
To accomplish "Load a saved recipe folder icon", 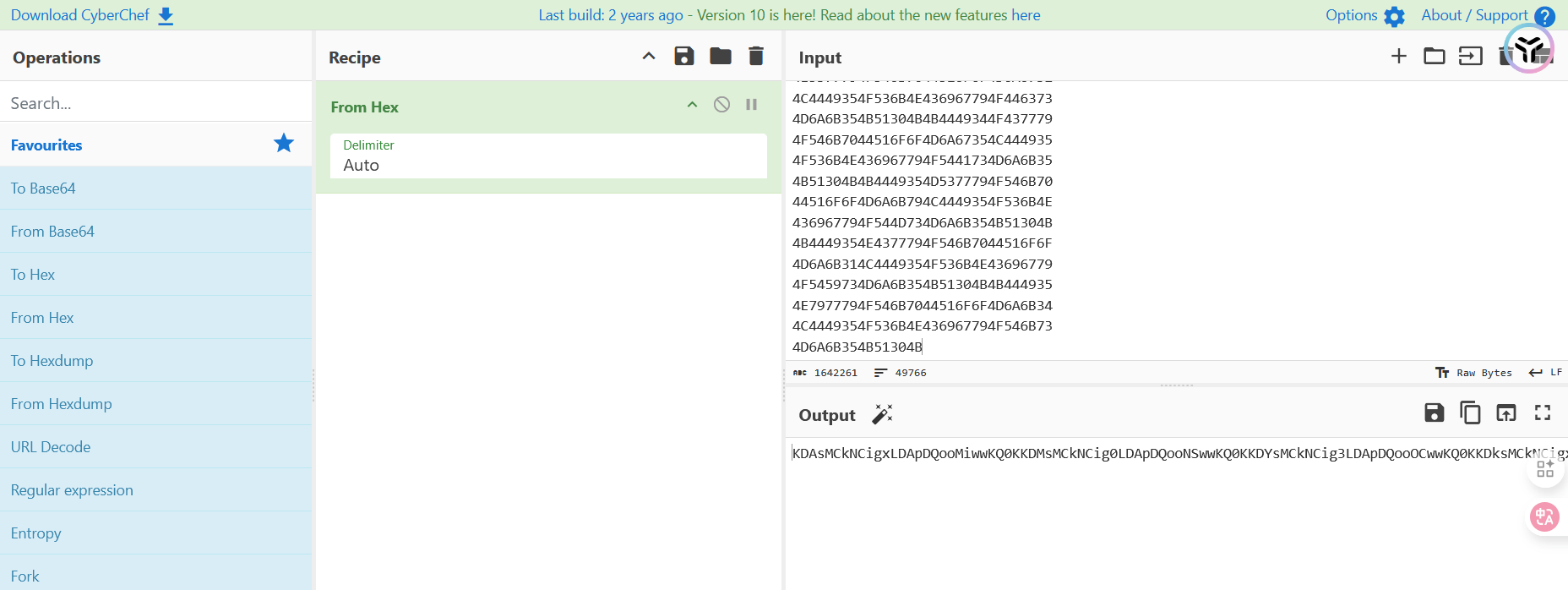I will point(720,57).
